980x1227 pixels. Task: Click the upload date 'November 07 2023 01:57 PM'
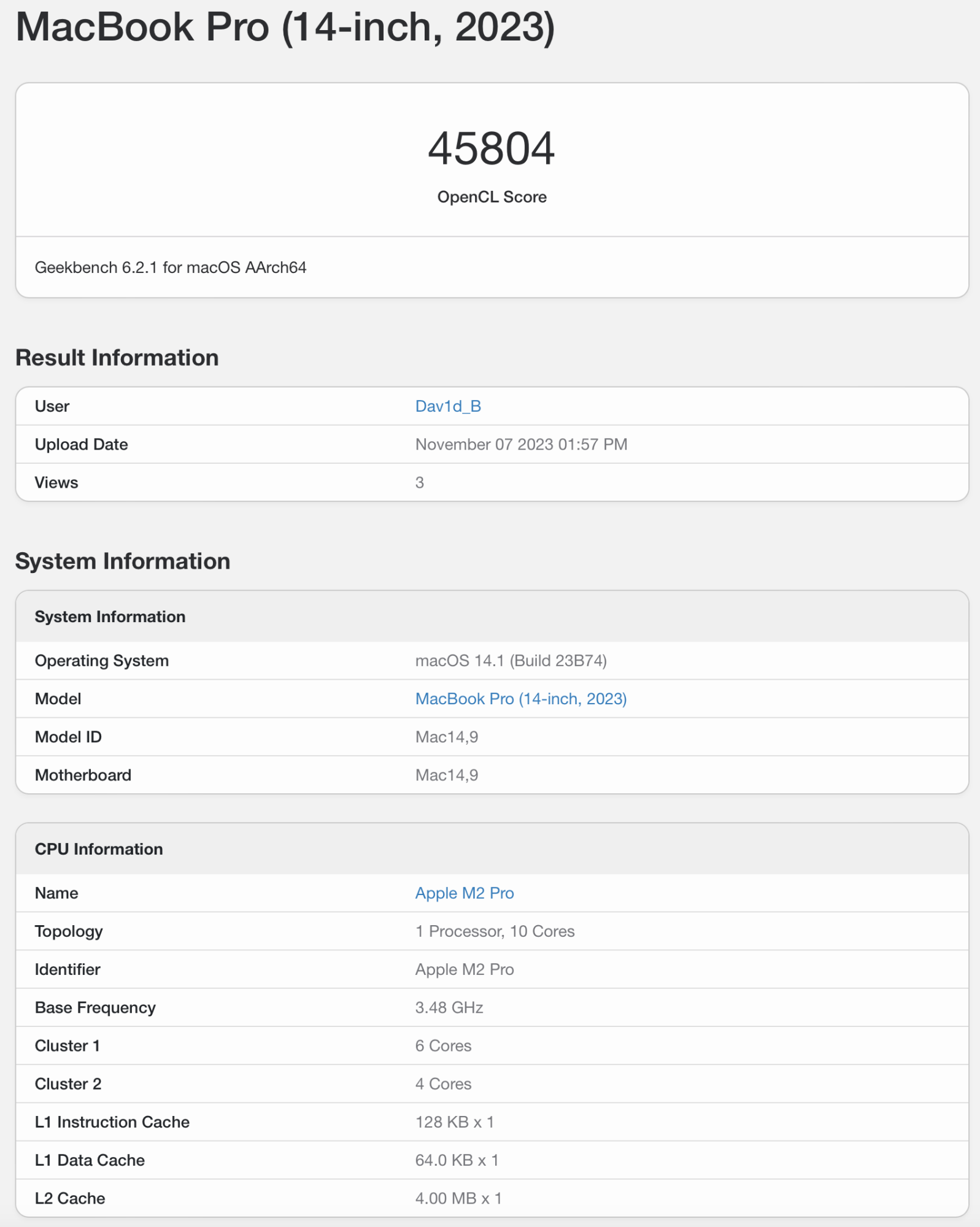click(x=522, y=444)
